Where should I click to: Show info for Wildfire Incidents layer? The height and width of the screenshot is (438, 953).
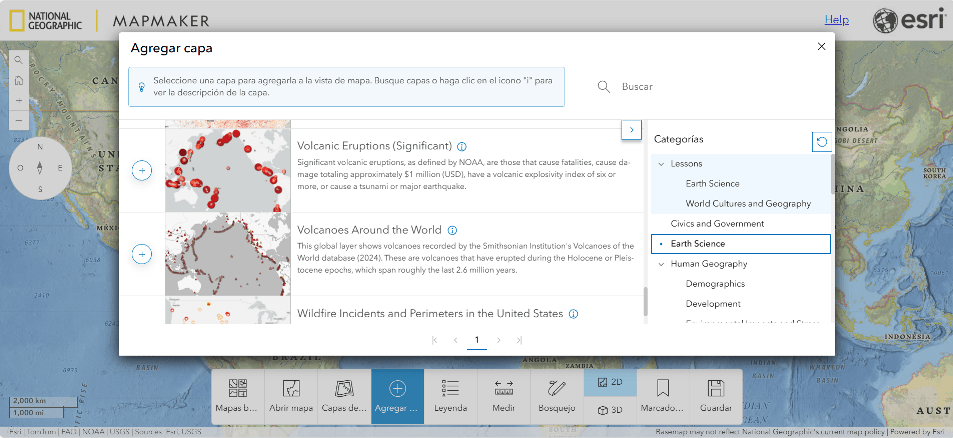tap(574, 314)
